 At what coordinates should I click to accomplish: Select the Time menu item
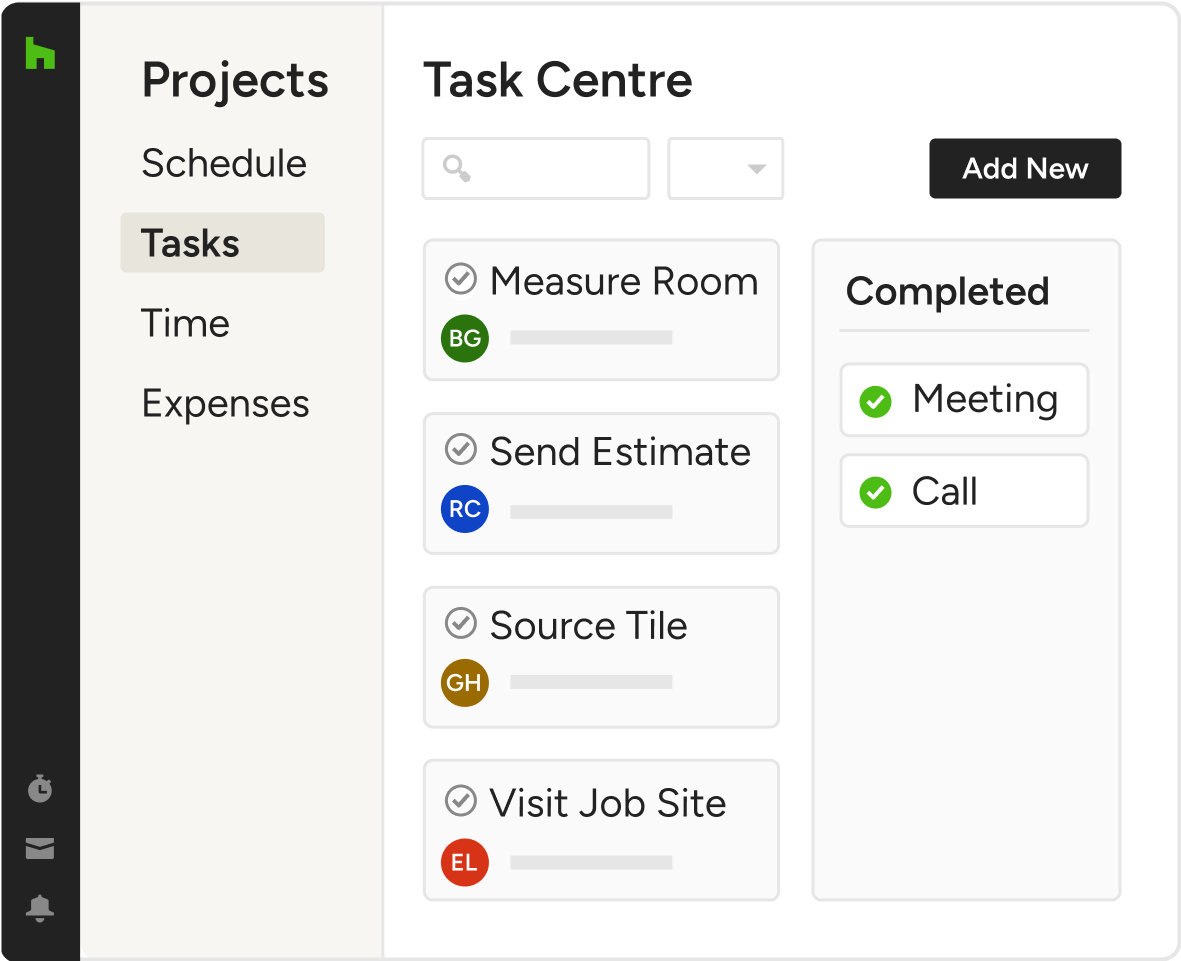pos(185,324)
